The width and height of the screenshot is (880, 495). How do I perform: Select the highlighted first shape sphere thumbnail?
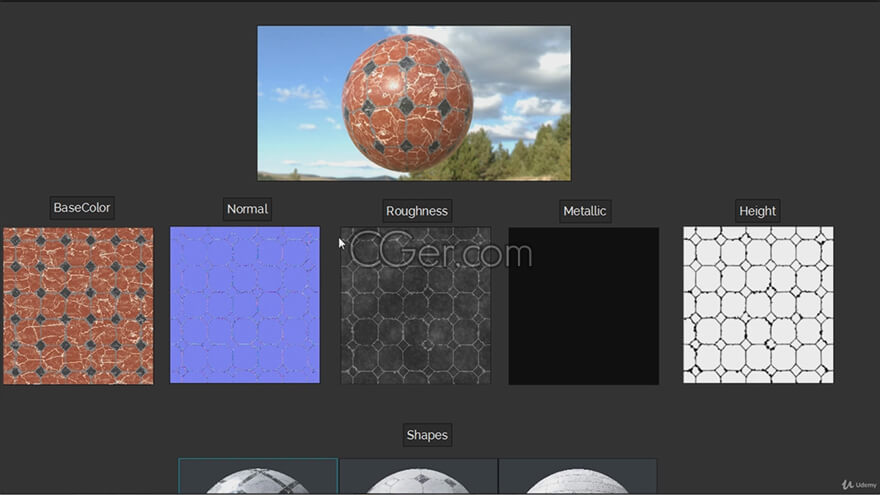point(258,476)
